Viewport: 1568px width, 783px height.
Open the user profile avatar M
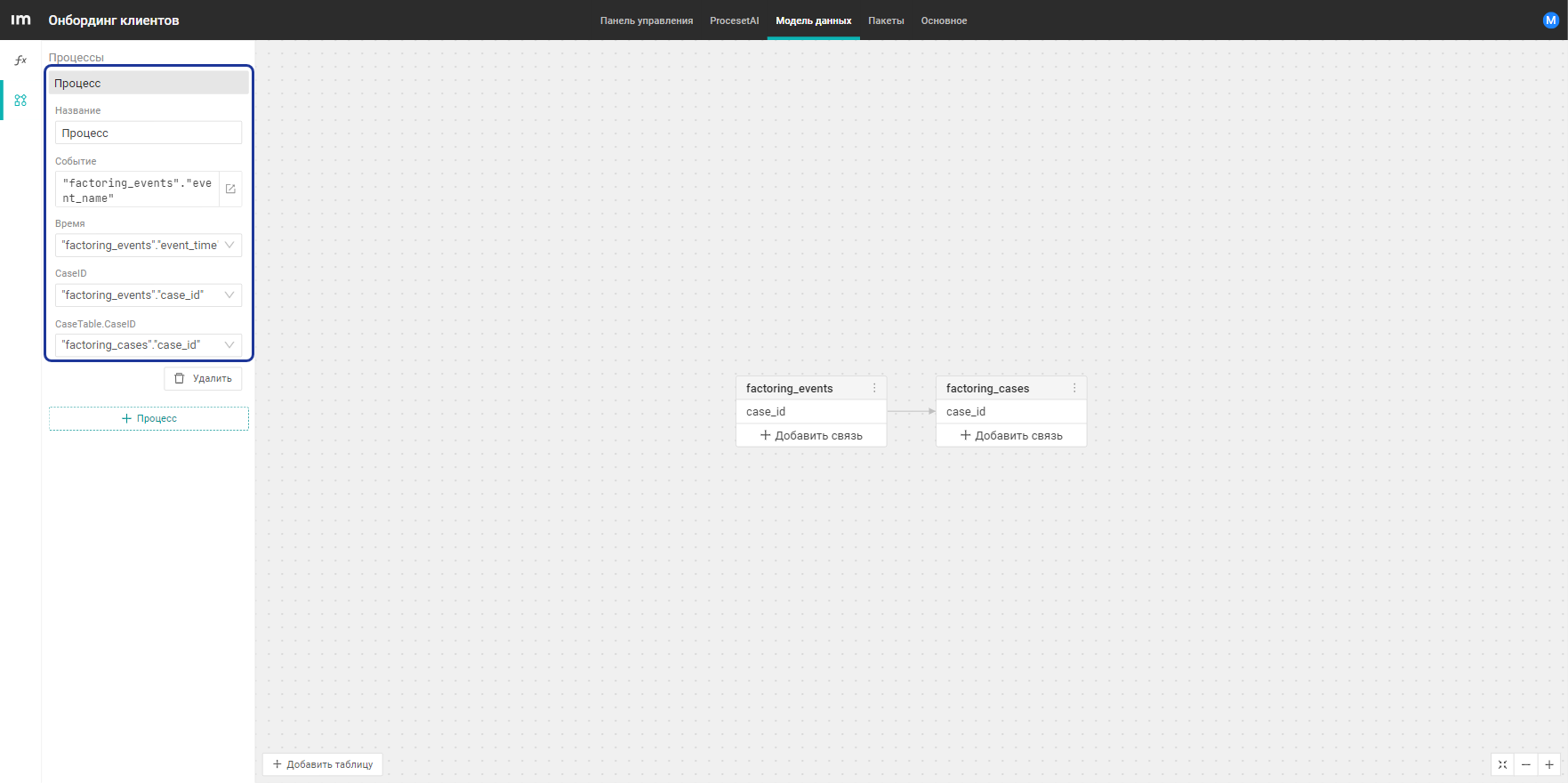(x=1551, y=20)
